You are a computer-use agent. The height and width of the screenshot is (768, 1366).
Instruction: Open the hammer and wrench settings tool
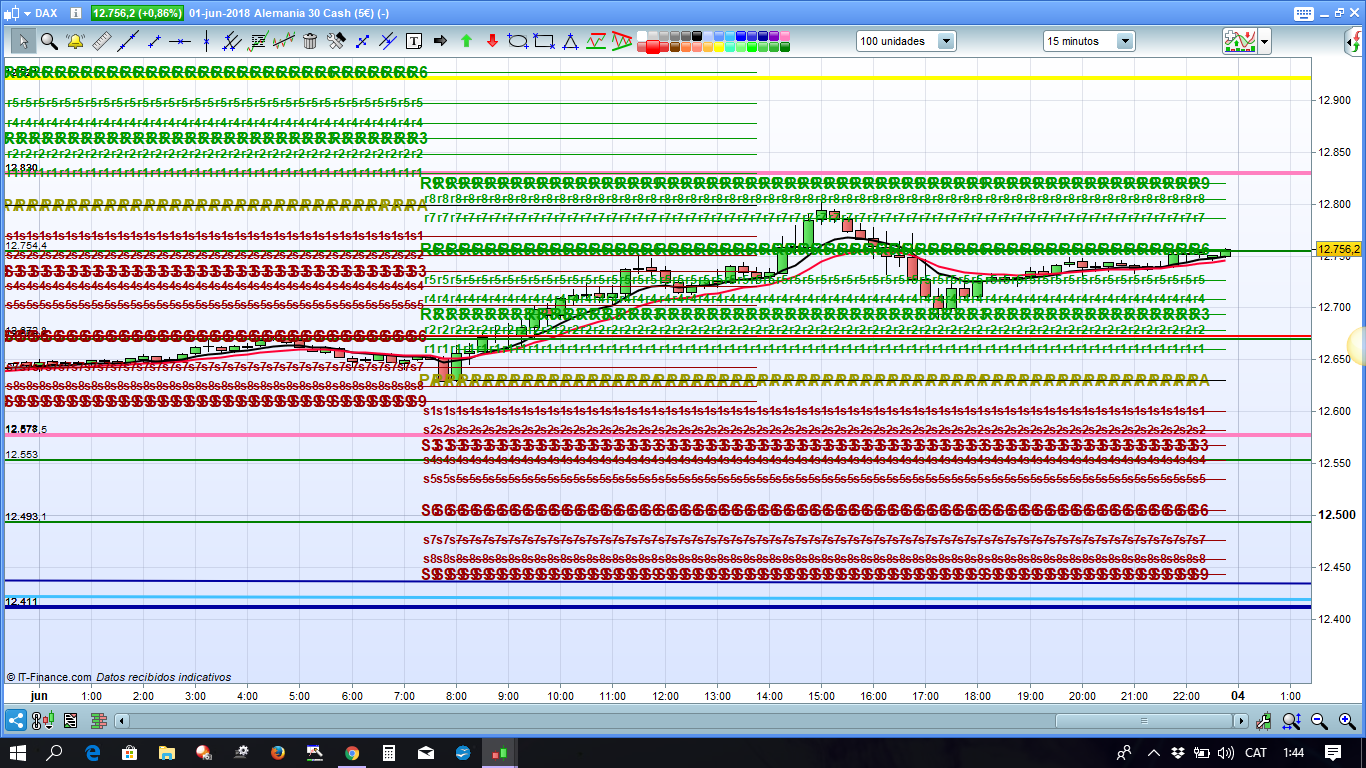click(336, 41)
